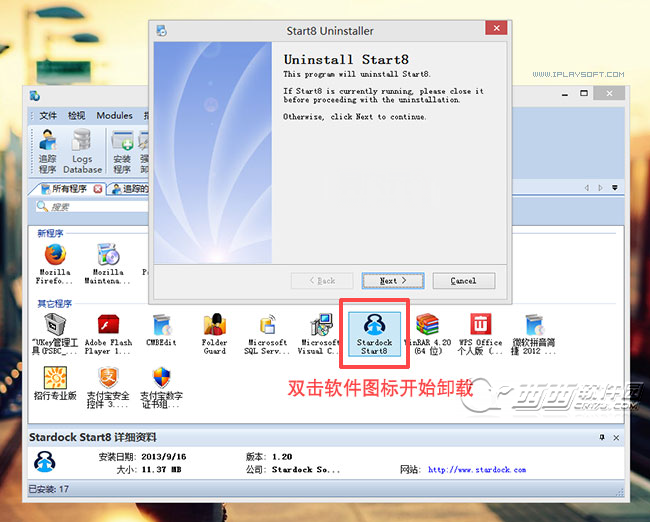
Task: Select the Mozilla Firefox program icon
Action: coord(55,264)
